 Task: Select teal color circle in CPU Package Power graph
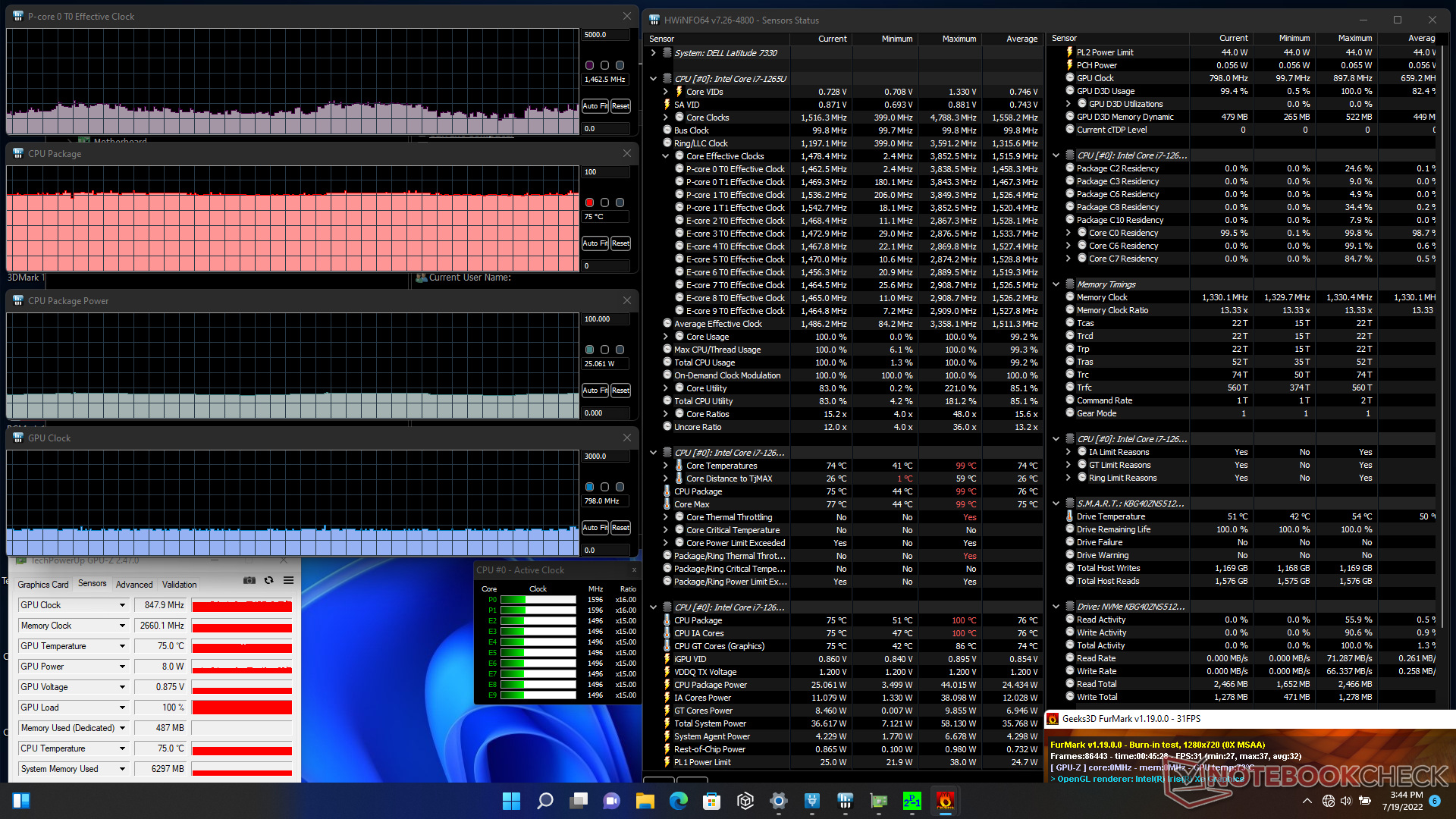coord(589,350)
